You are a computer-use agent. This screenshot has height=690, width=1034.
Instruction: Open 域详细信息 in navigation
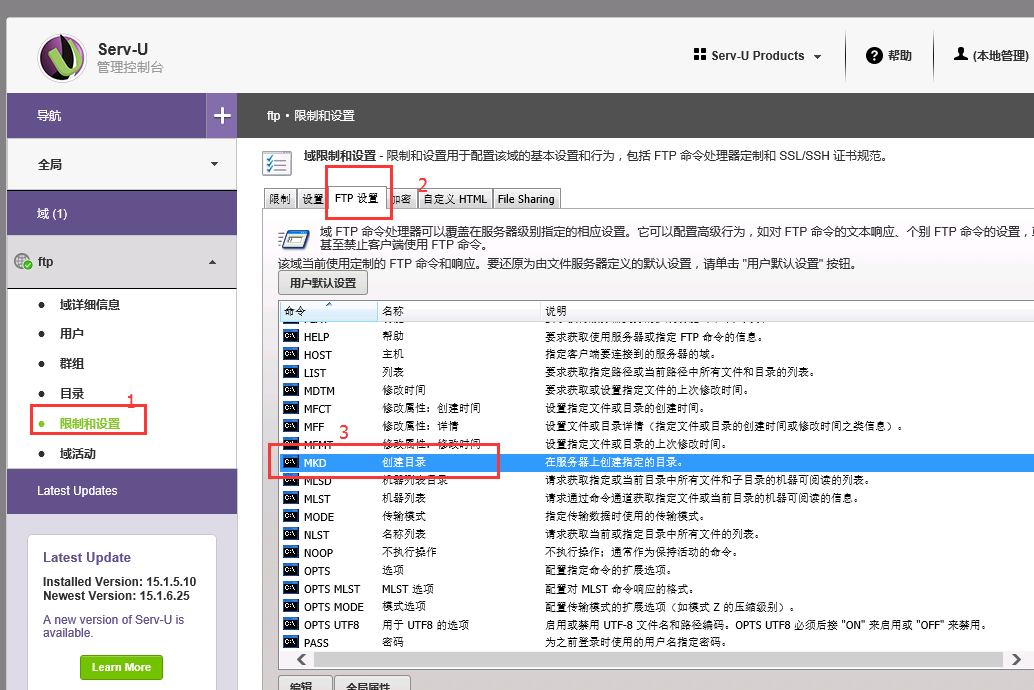tap(90, 305)
